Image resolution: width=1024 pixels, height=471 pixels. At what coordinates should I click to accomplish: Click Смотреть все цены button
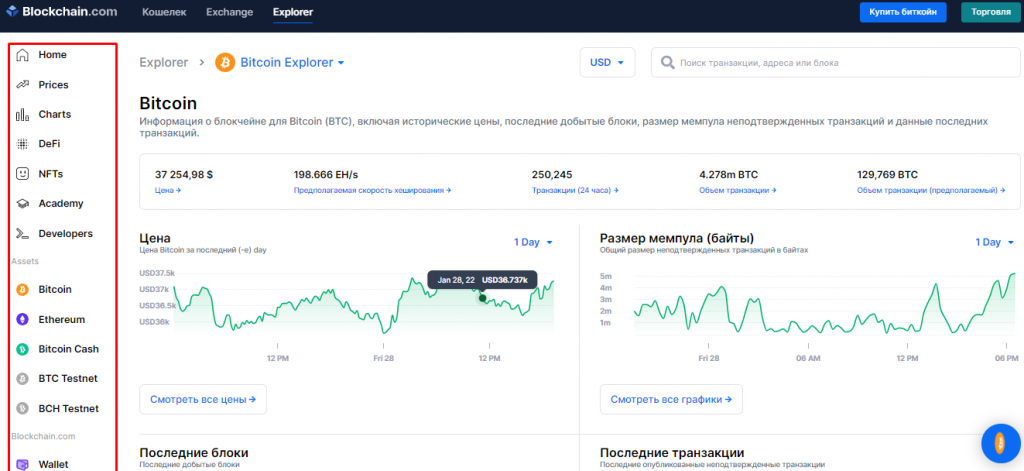pos(203,399)
